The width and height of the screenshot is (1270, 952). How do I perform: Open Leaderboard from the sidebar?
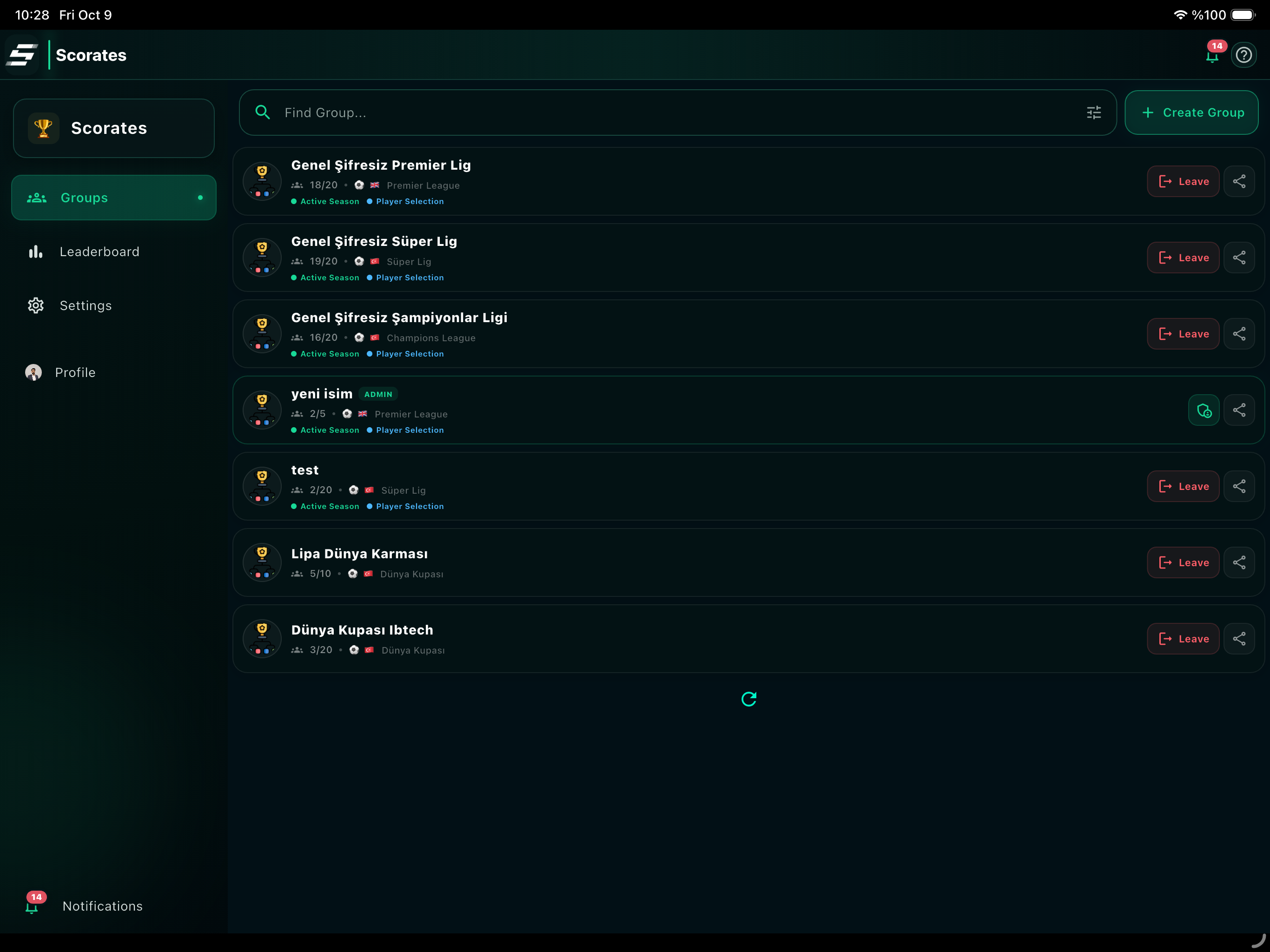coord(114,251)
